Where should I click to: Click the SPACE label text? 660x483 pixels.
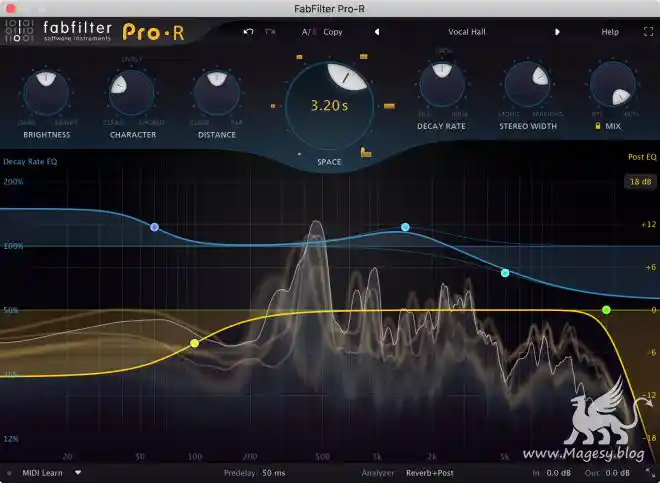tap(329, 162)
